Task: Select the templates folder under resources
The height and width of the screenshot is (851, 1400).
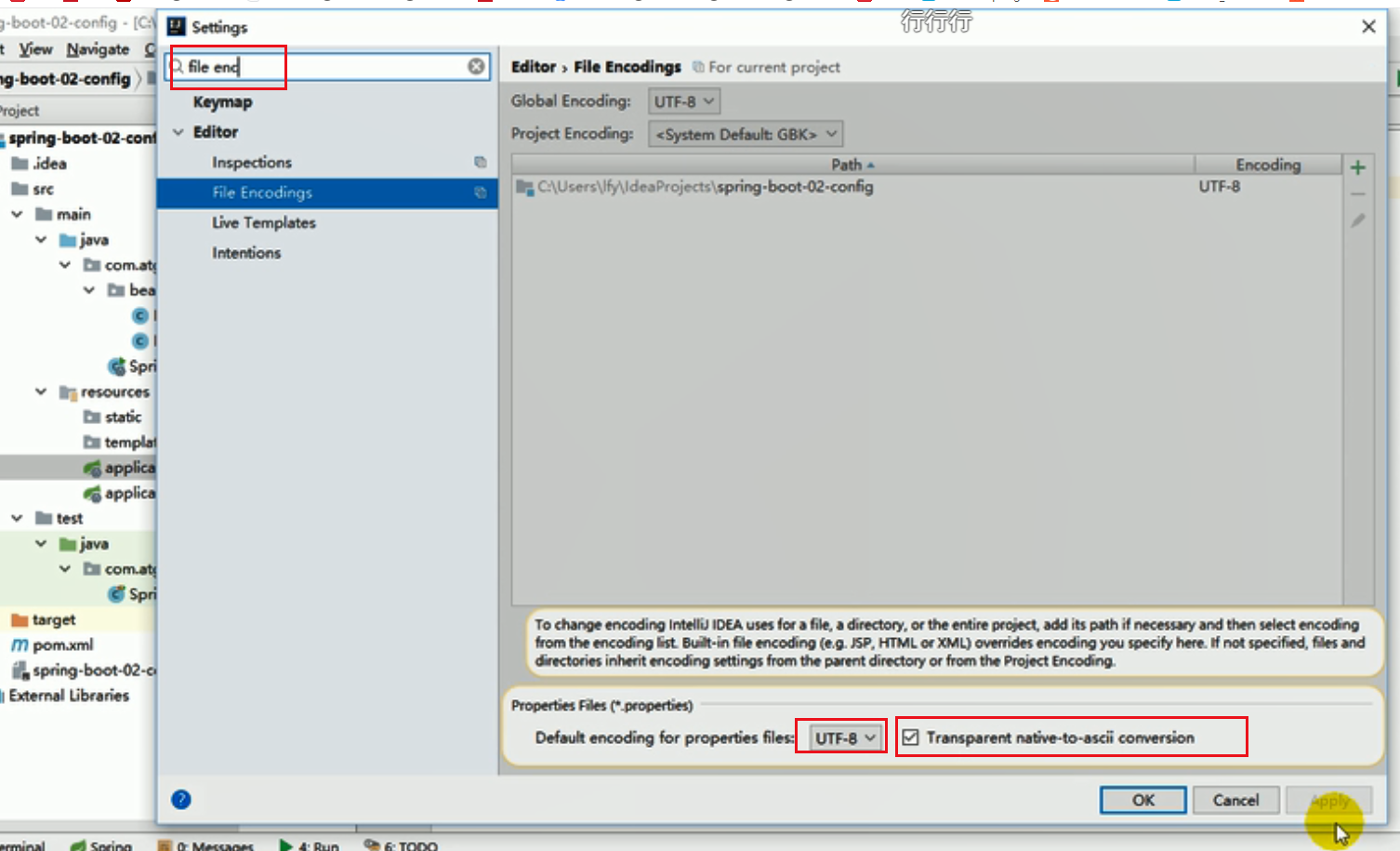Action: click(119, 442)
